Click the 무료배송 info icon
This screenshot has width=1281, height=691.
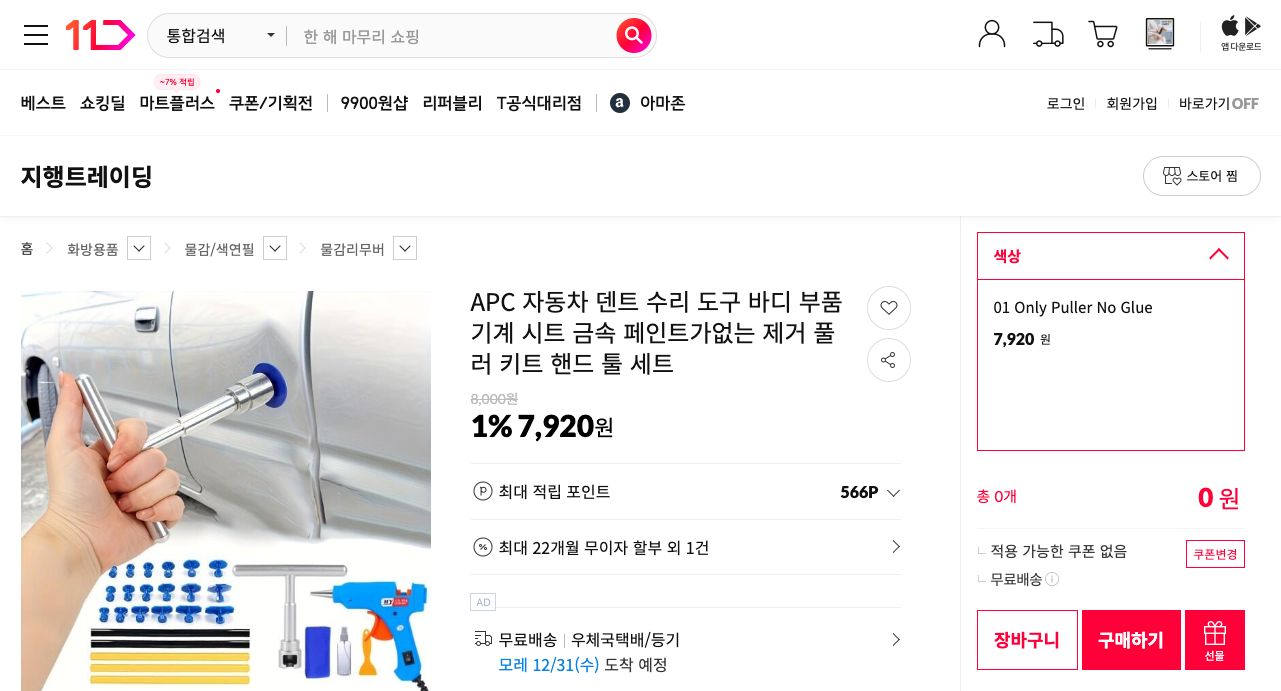tap(1052, 579)
